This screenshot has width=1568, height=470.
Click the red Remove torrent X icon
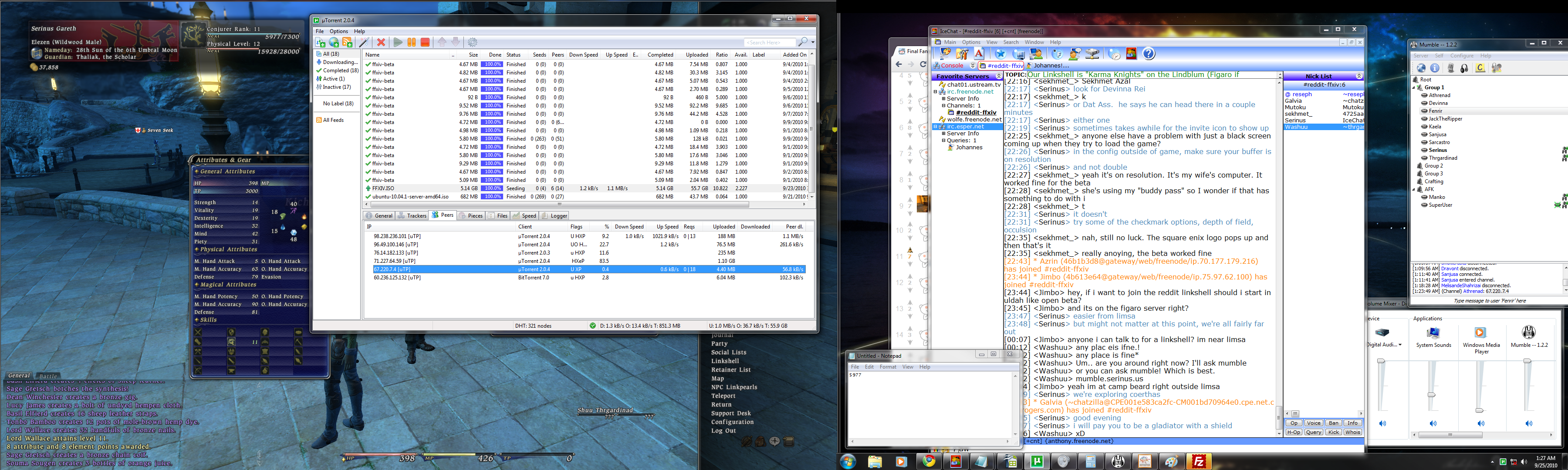coord(381,42)
